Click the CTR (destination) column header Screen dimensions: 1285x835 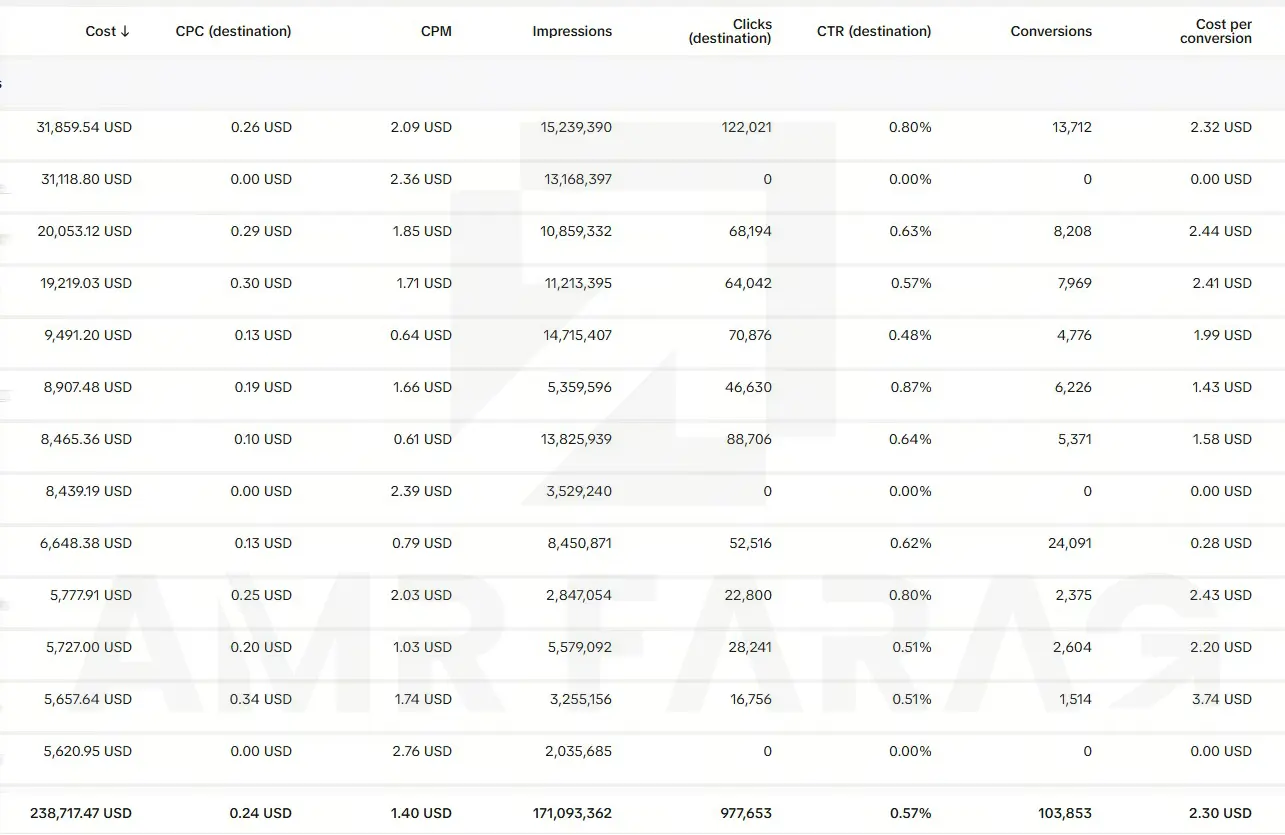point(874,31)
